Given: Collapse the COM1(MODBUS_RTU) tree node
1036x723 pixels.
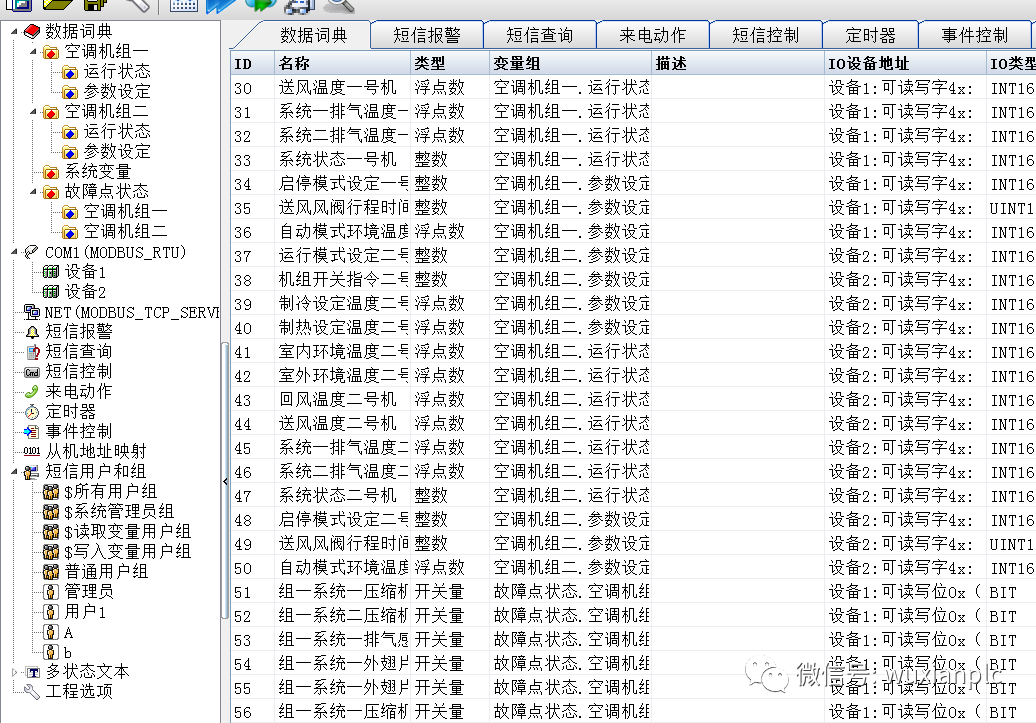Looking at the screenshot, I should coord(14,252).
